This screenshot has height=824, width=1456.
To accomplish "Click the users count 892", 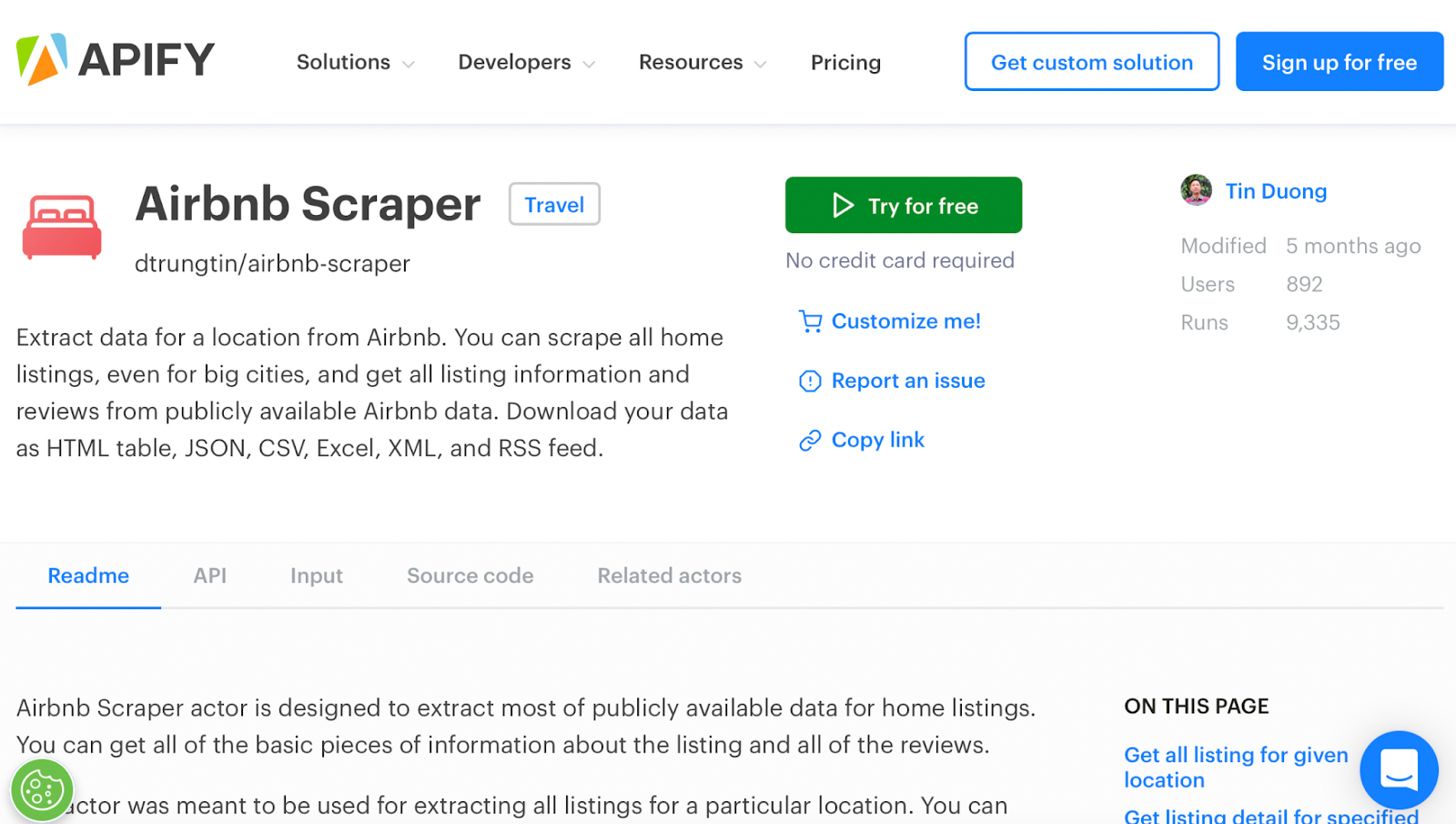I will (1304, 284).
